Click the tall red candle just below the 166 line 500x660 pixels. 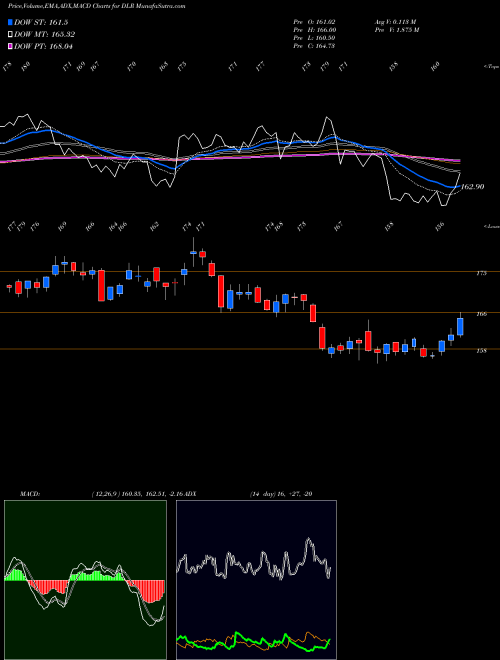(x=322, y=338)
